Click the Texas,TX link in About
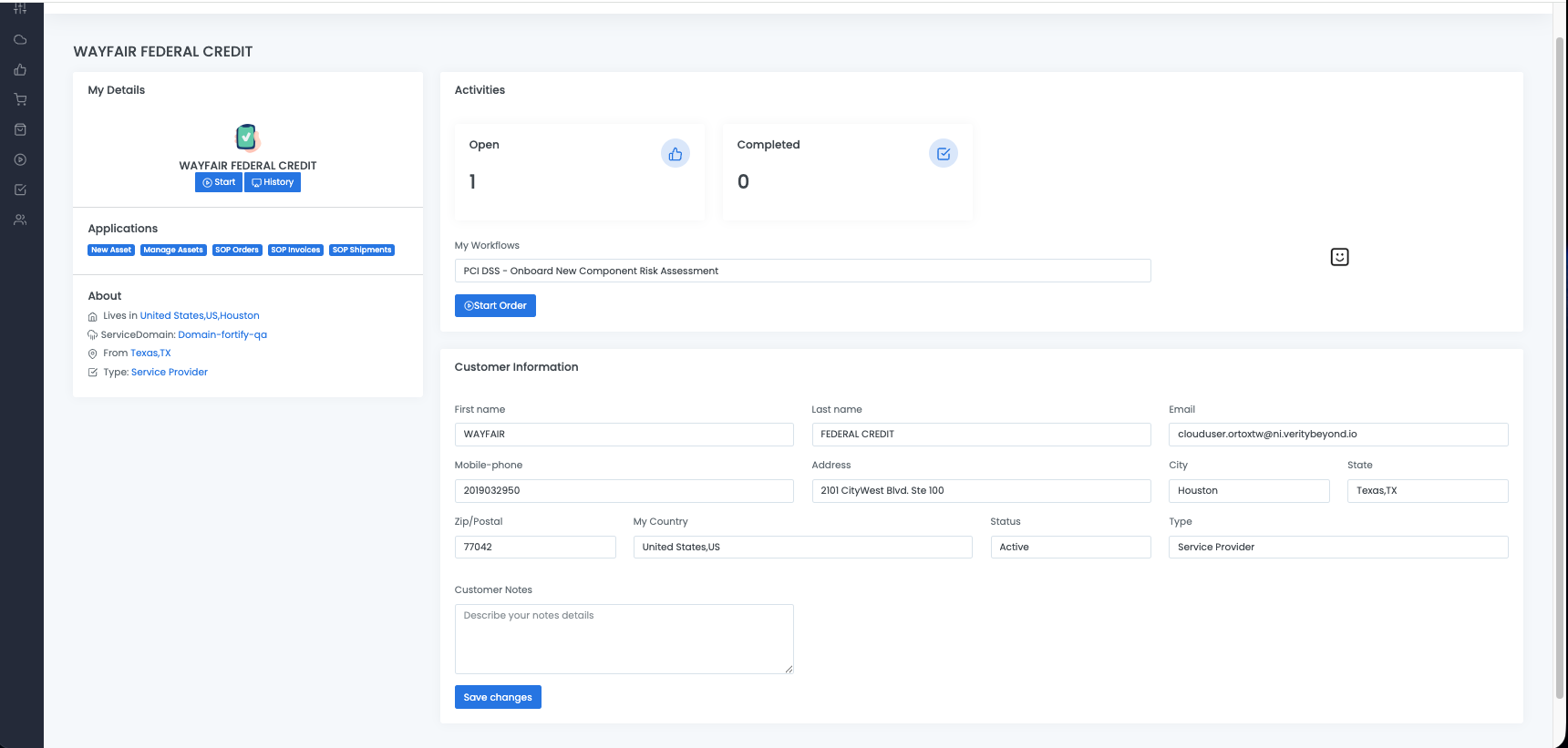This screenshot has height=748, width=1568. [150, 354]
